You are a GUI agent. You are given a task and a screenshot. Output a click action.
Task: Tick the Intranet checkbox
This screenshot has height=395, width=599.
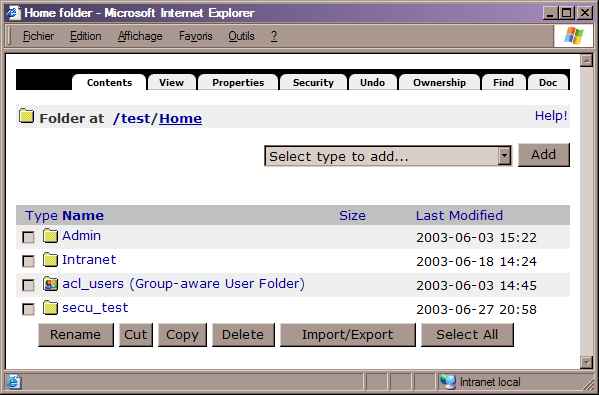pyautogui.click(x=28, y=261)
